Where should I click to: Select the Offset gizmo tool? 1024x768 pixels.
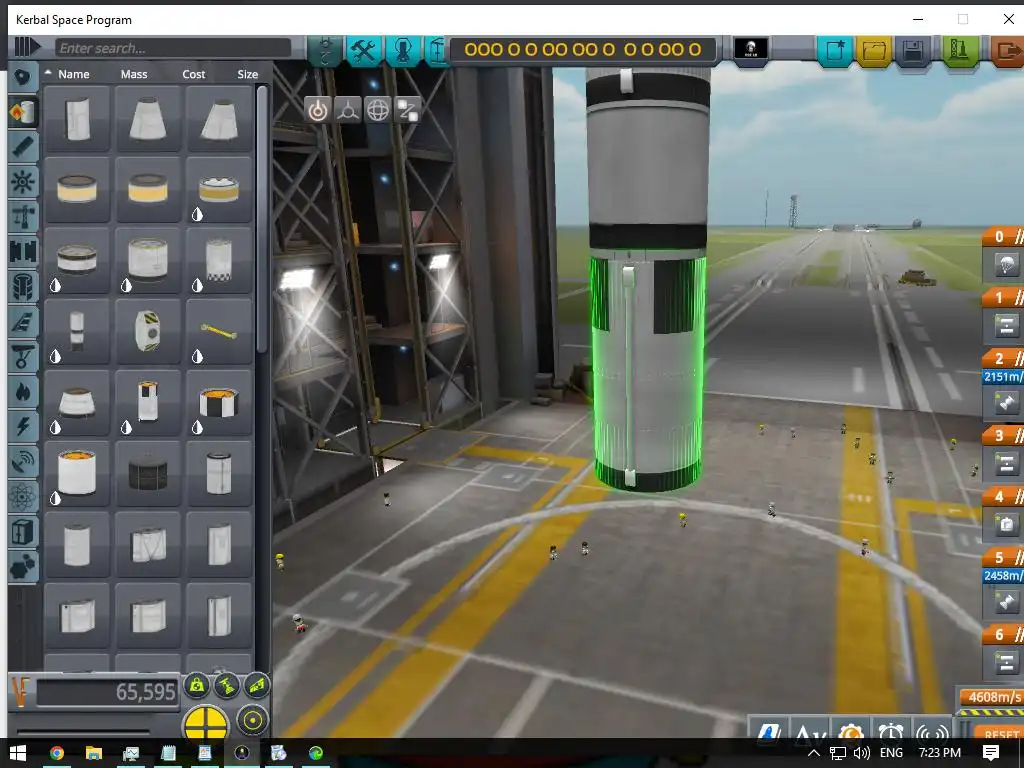click(347, 110)
